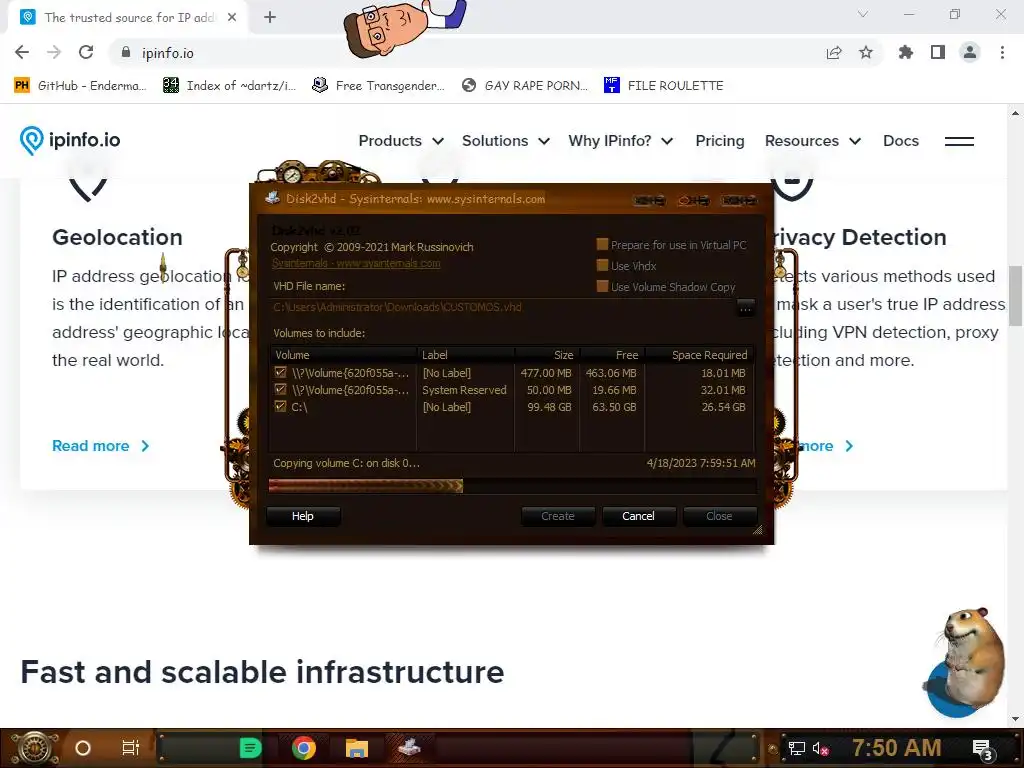Click the disabled Create button
The height and width of the screenshot is (768, 1024).
click(x=558, y=516)
